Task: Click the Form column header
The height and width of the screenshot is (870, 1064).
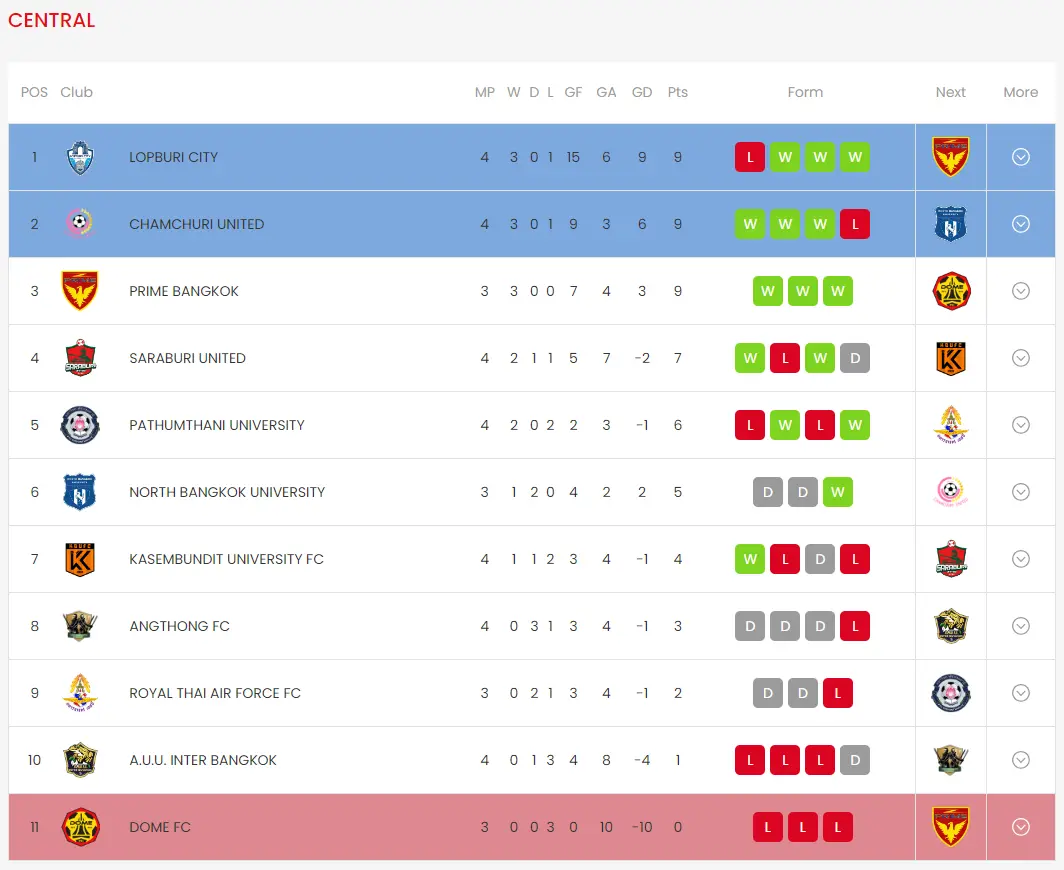Action: (x=805, y=92)
